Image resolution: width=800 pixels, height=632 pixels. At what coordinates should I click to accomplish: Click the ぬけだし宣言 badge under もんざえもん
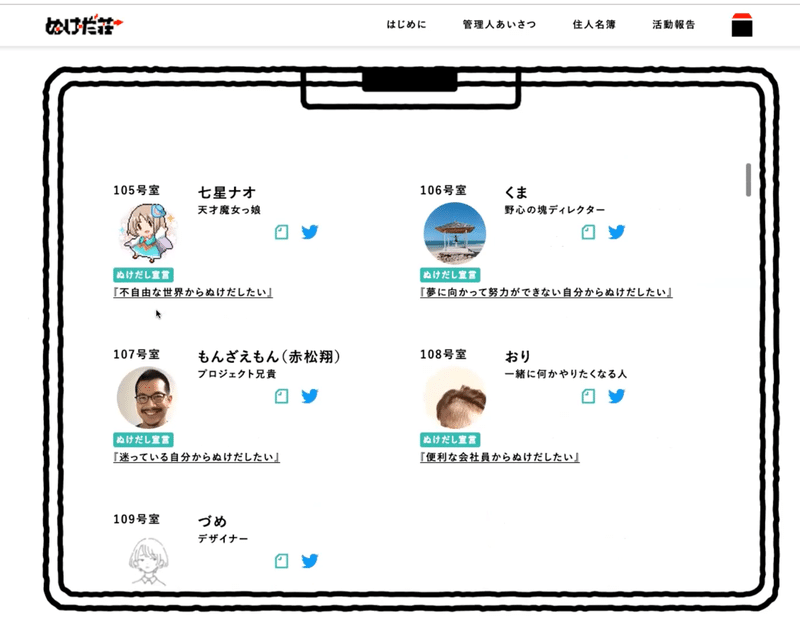click(143, 440)
